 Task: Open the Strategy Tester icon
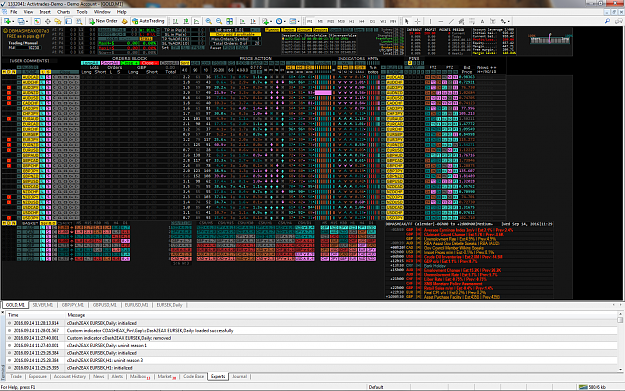(79, 21)
